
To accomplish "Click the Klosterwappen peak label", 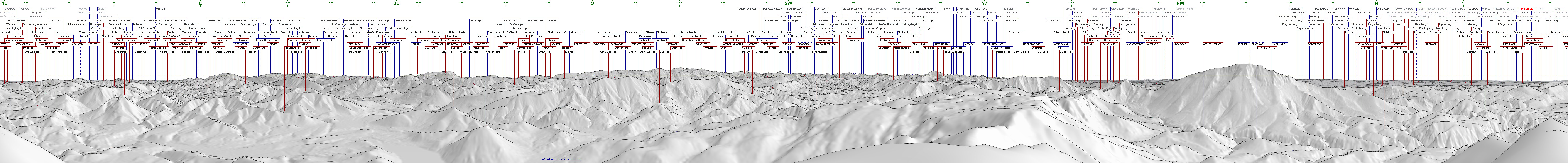I will 237,21.
